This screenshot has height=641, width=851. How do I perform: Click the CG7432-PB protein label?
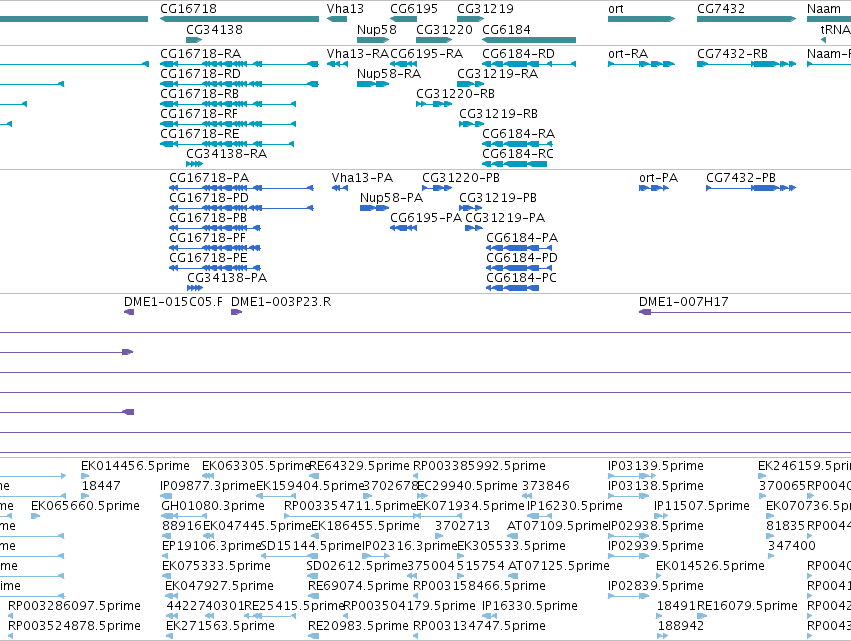[741, 178]
